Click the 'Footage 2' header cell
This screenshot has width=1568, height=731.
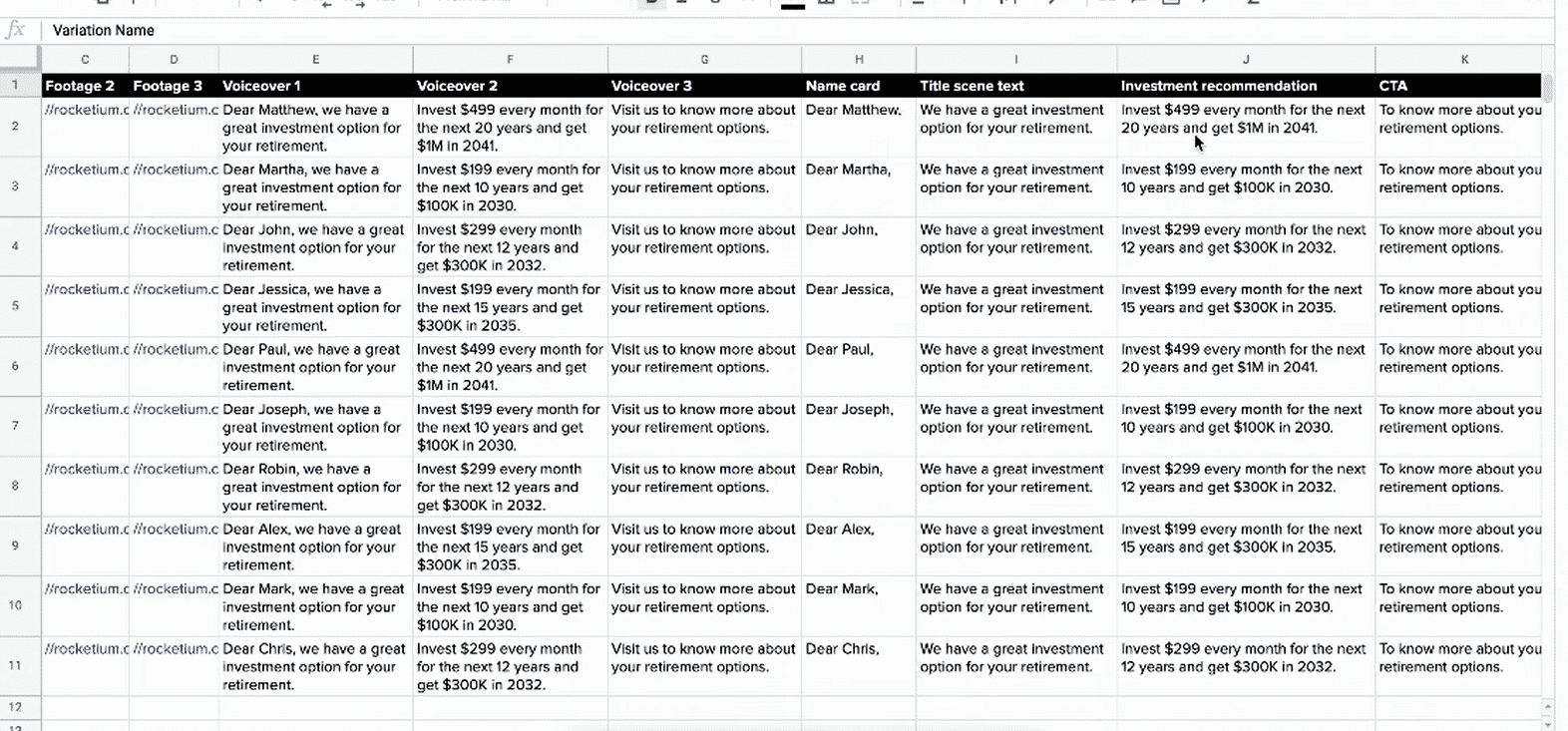85,86
